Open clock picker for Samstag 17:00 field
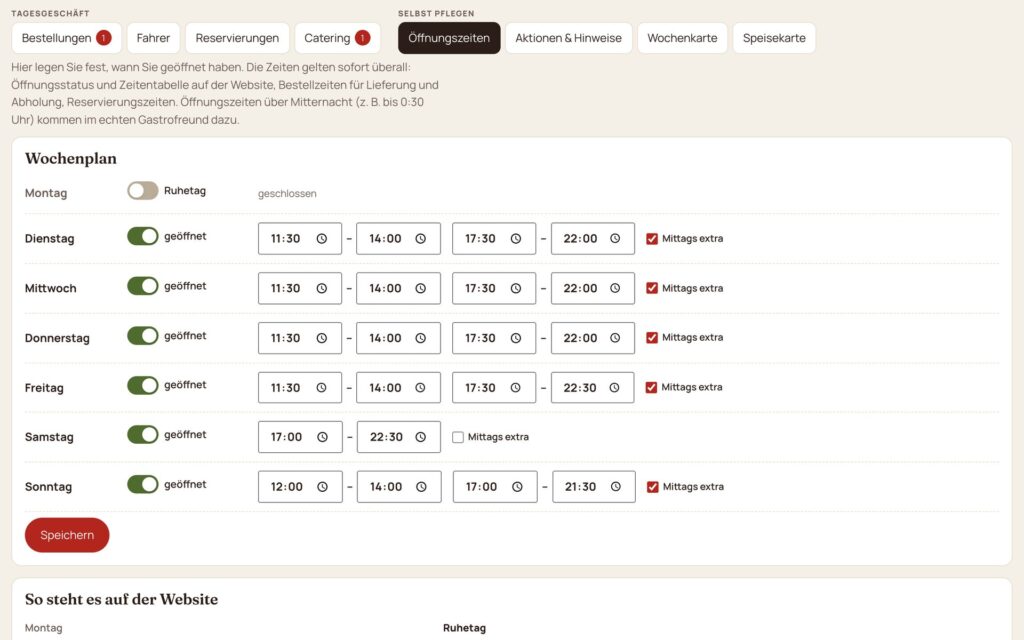The image size is (1024, 640). click(x=323, y=438)
